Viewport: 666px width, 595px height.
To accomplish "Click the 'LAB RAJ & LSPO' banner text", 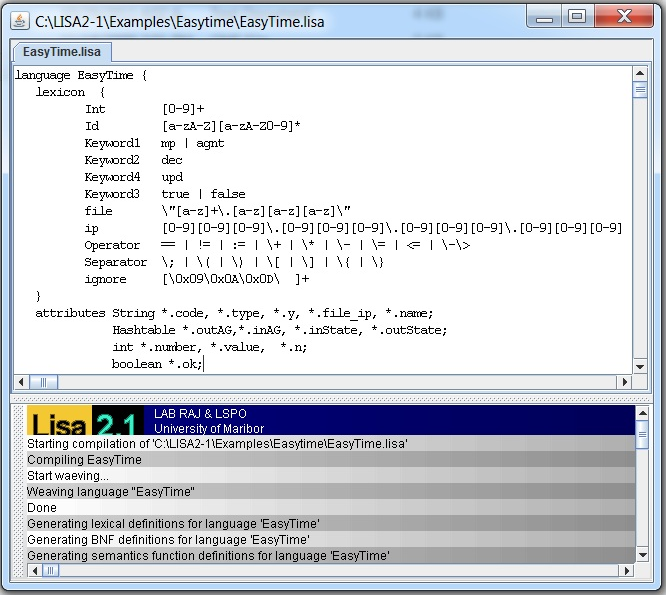I will [200, 413].
